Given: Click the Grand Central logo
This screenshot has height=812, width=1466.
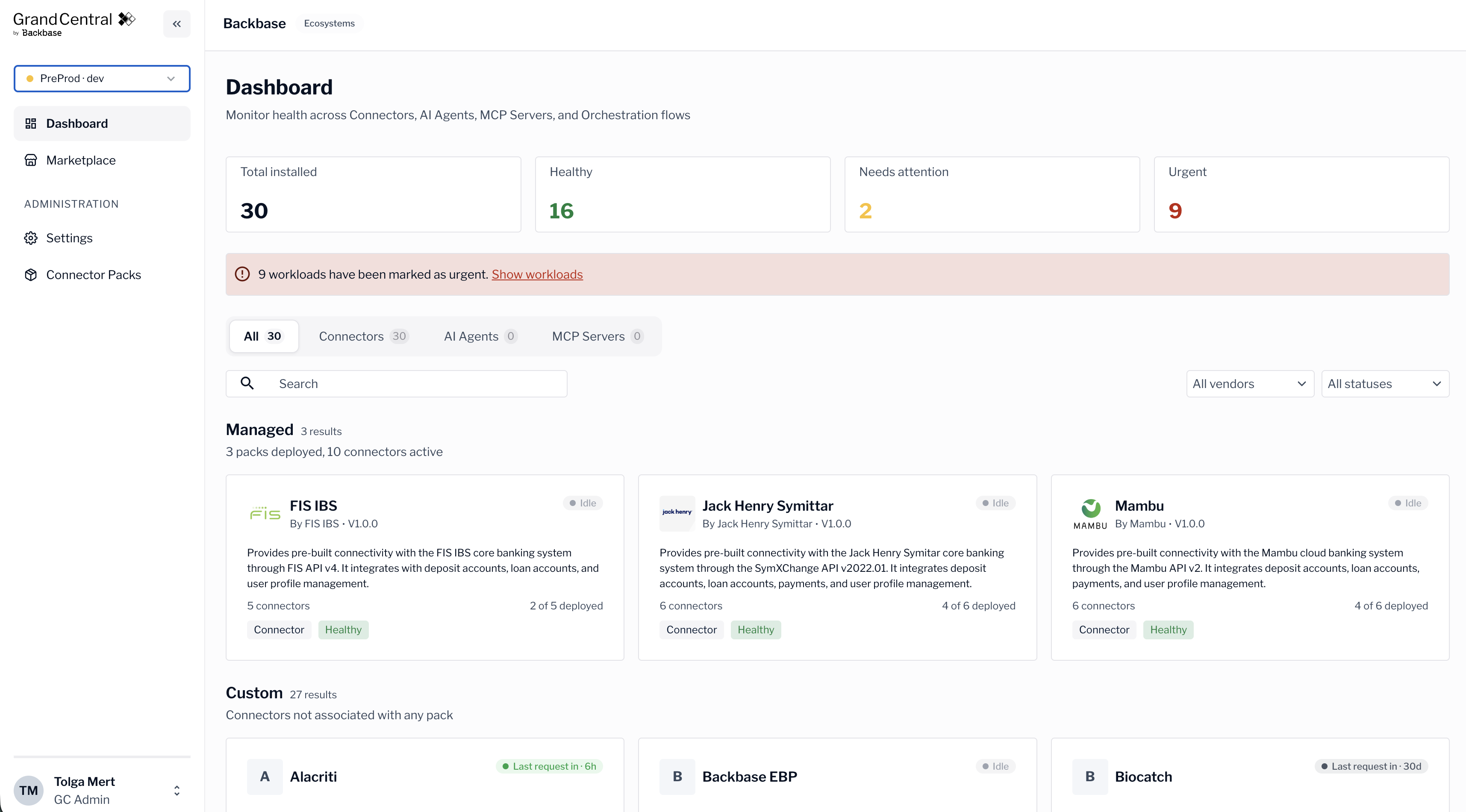Looking at the screenshot, I should click(74, 24).
